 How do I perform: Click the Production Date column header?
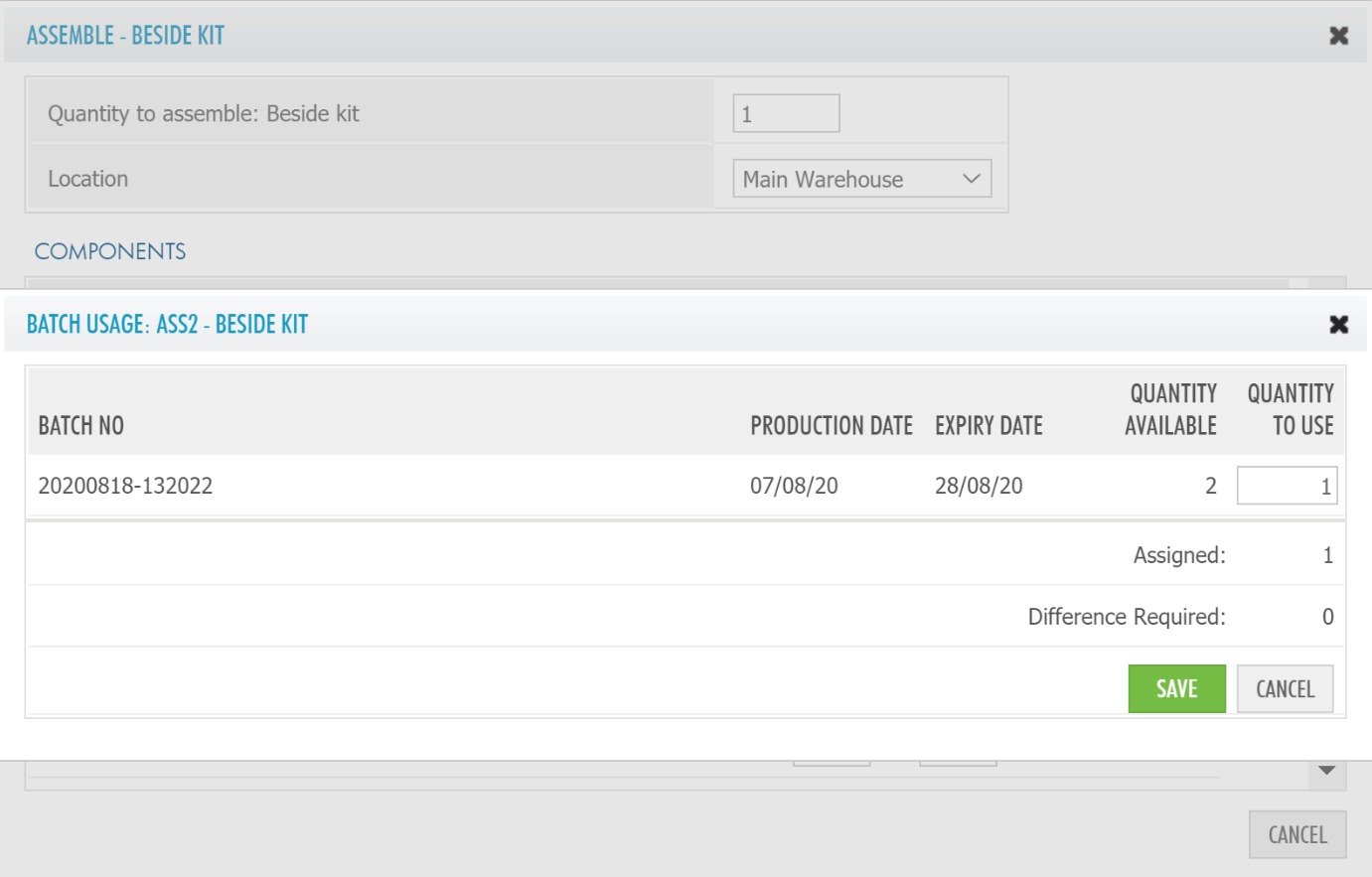point(831,426)
